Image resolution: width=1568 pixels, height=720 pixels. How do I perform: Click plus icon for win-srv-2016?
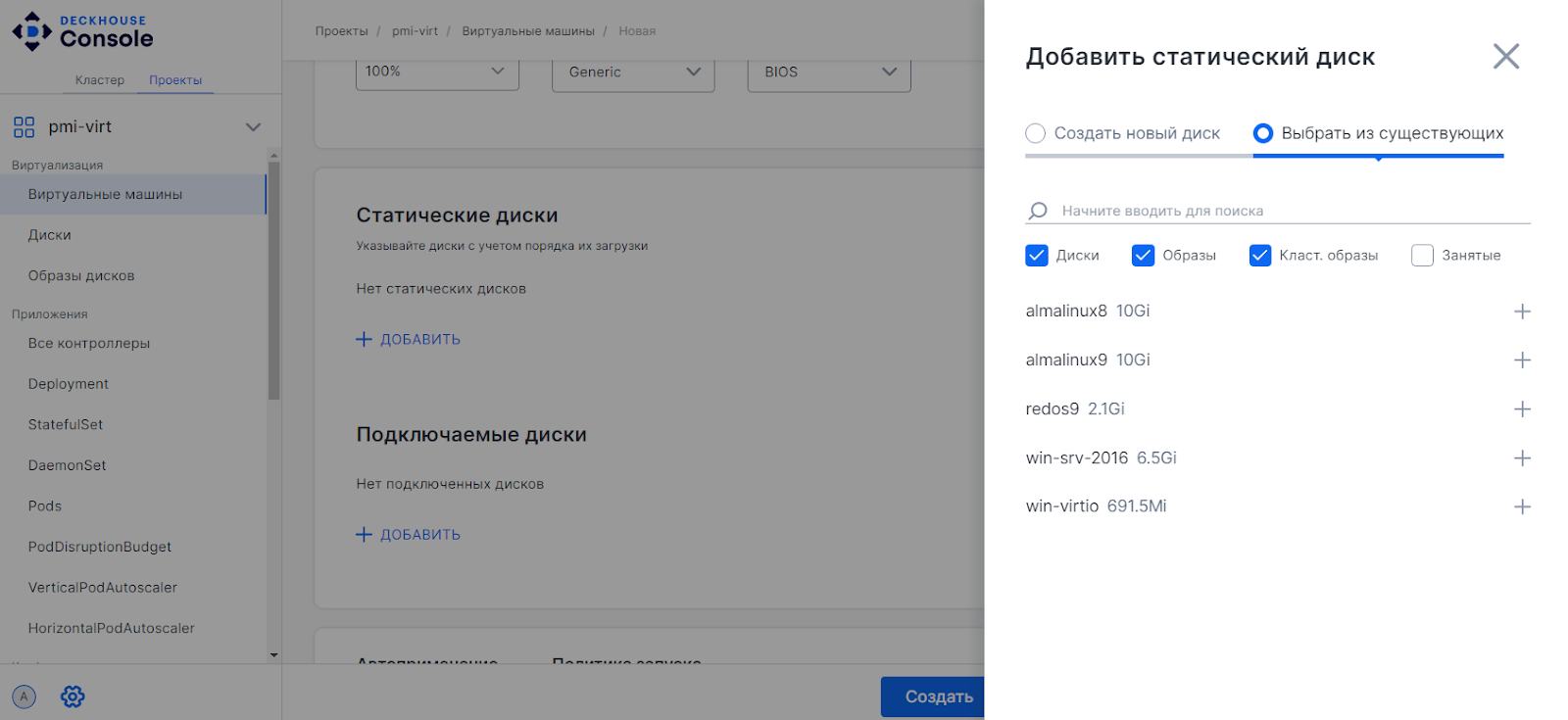[x=1521, y=458]
